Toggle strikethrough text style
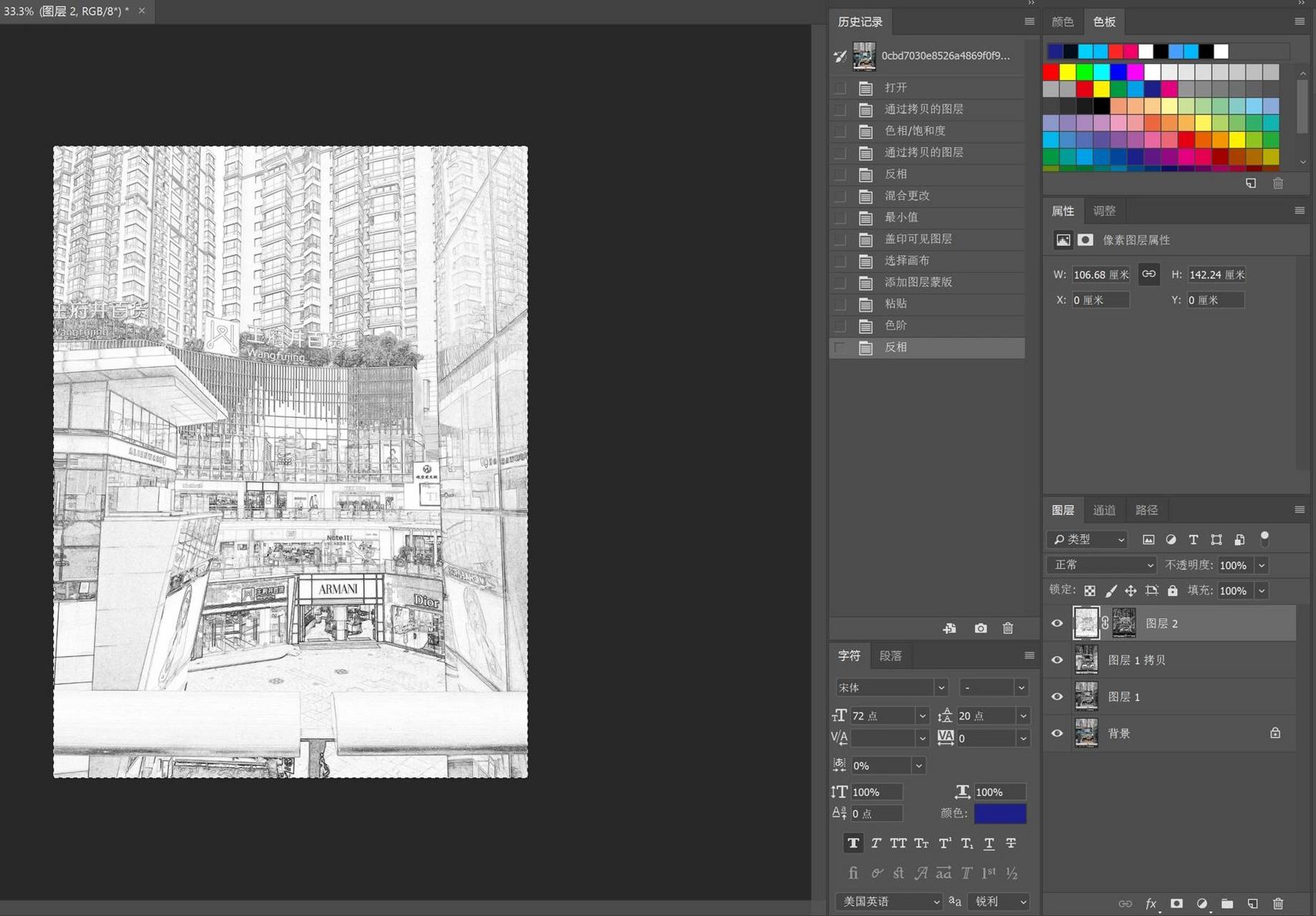Viewport: 1316px width, 916px height. [x=1011, y=843]
